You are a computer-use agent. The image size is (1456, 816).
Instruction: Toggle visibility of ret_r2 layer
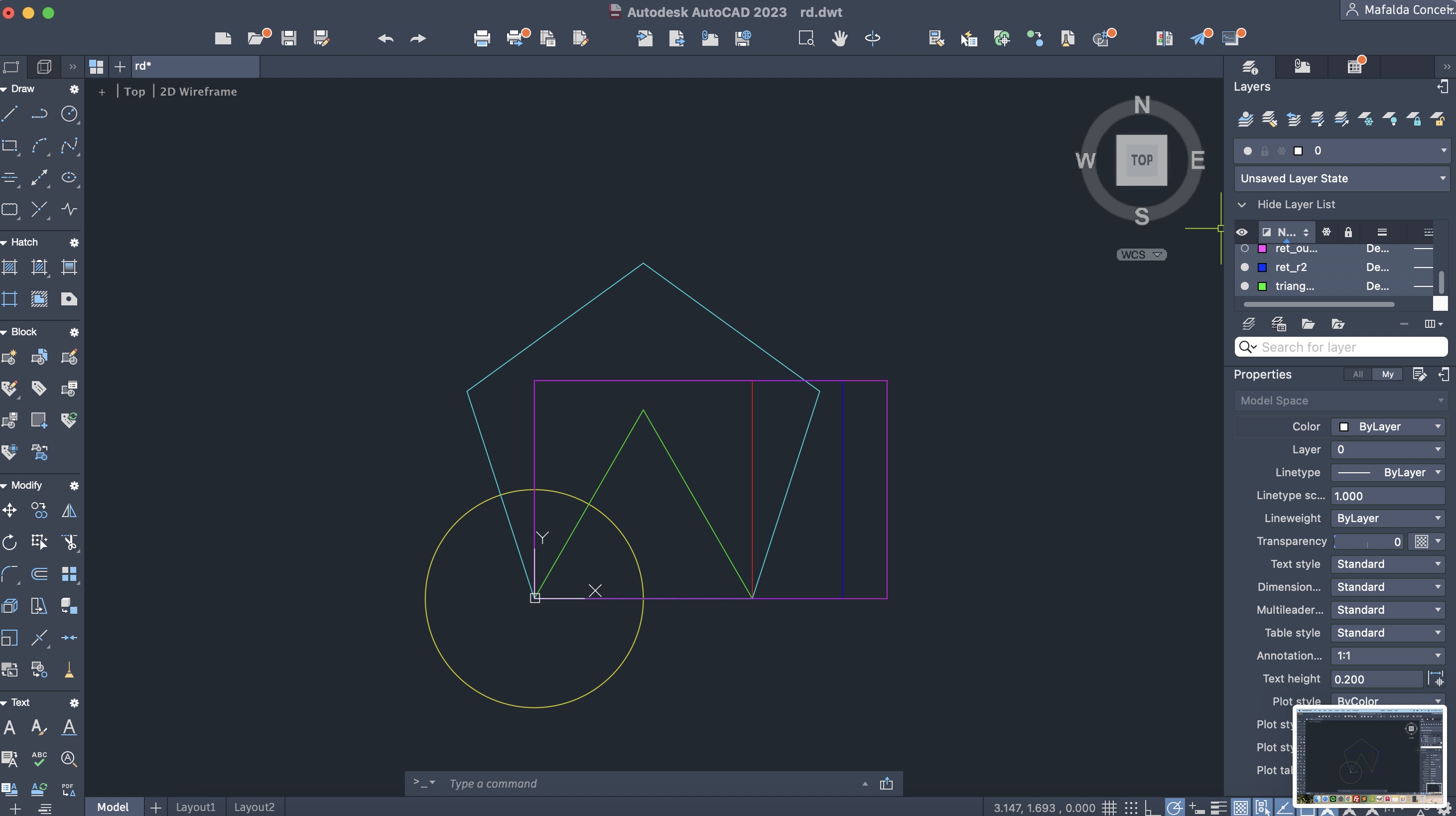pyautogui.click(x=1245, y=268)
